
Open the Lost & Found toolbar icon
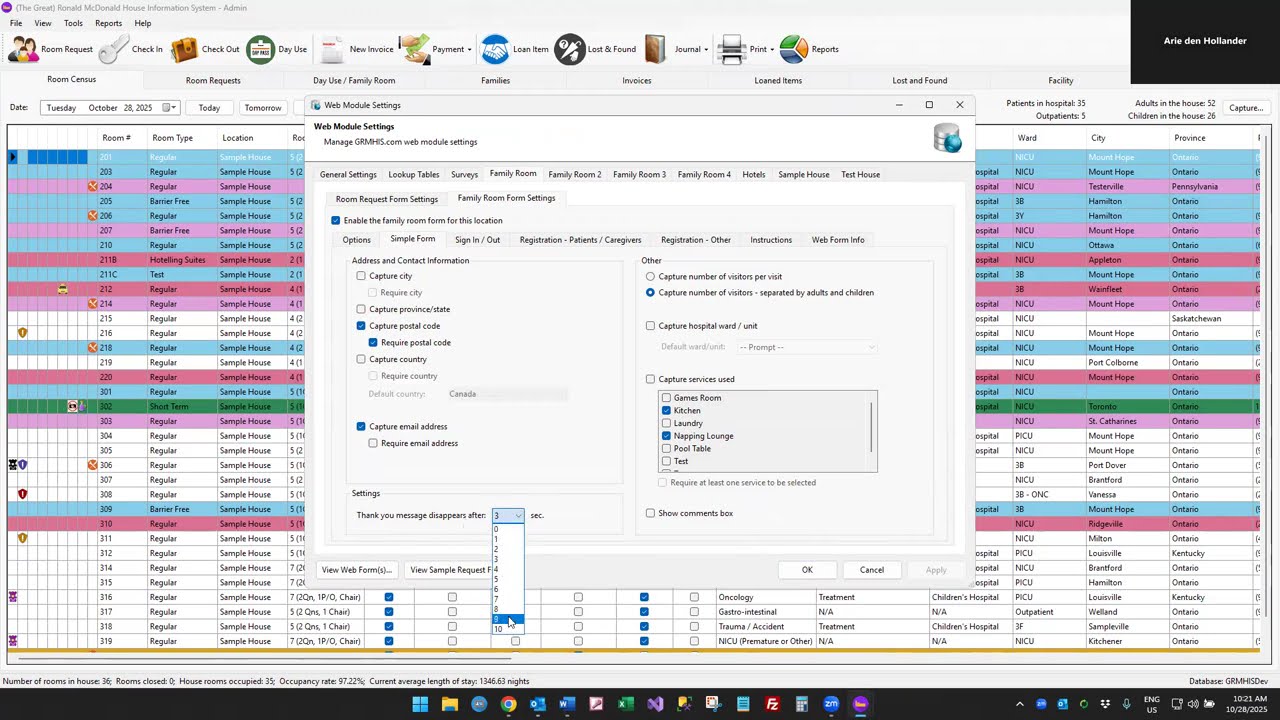569,49
